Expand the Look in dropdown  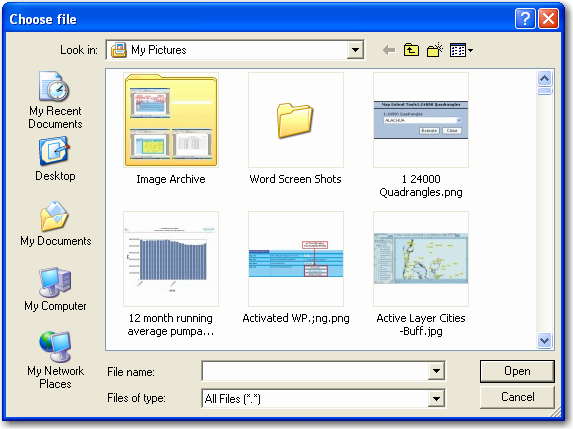point(355,50)
